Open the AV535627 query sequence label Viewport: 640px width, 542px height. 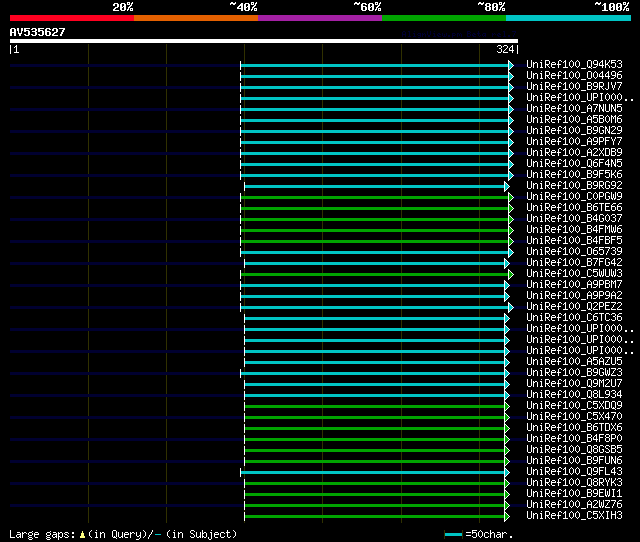click(x=37, y=32)
